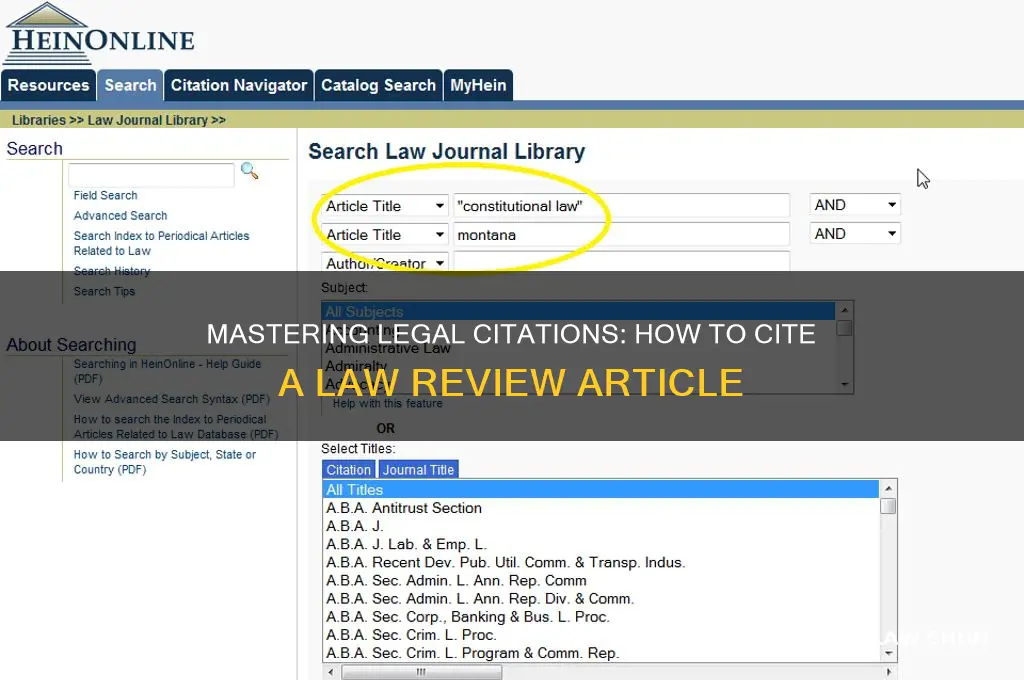This screenshot has width=1024, height=680.
Task: Select All Subjects in subject list
Action: coord(579,312)
